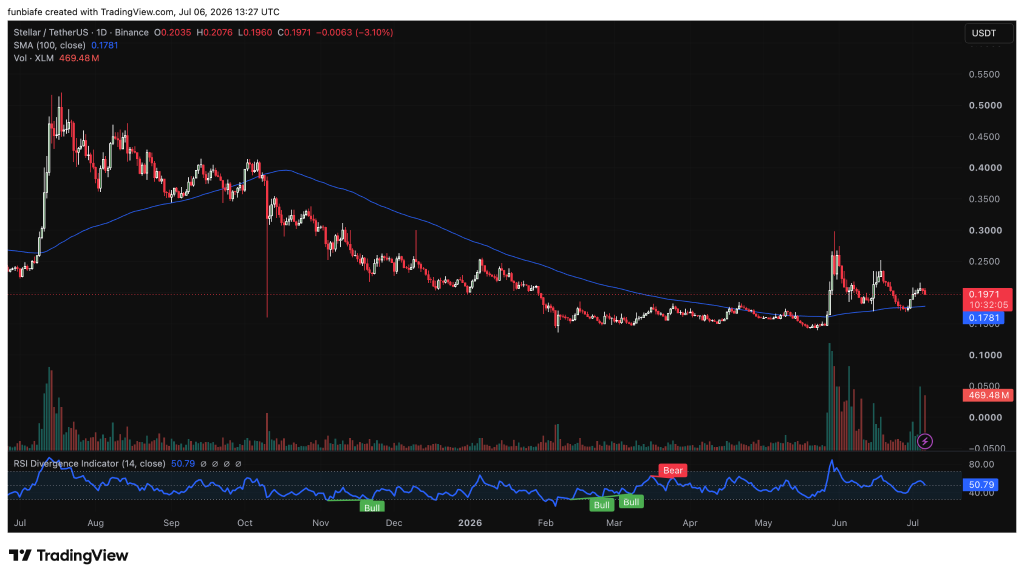1024x578 pixels.
Task: Click the open value O0.2035
Action: (172, 33)
